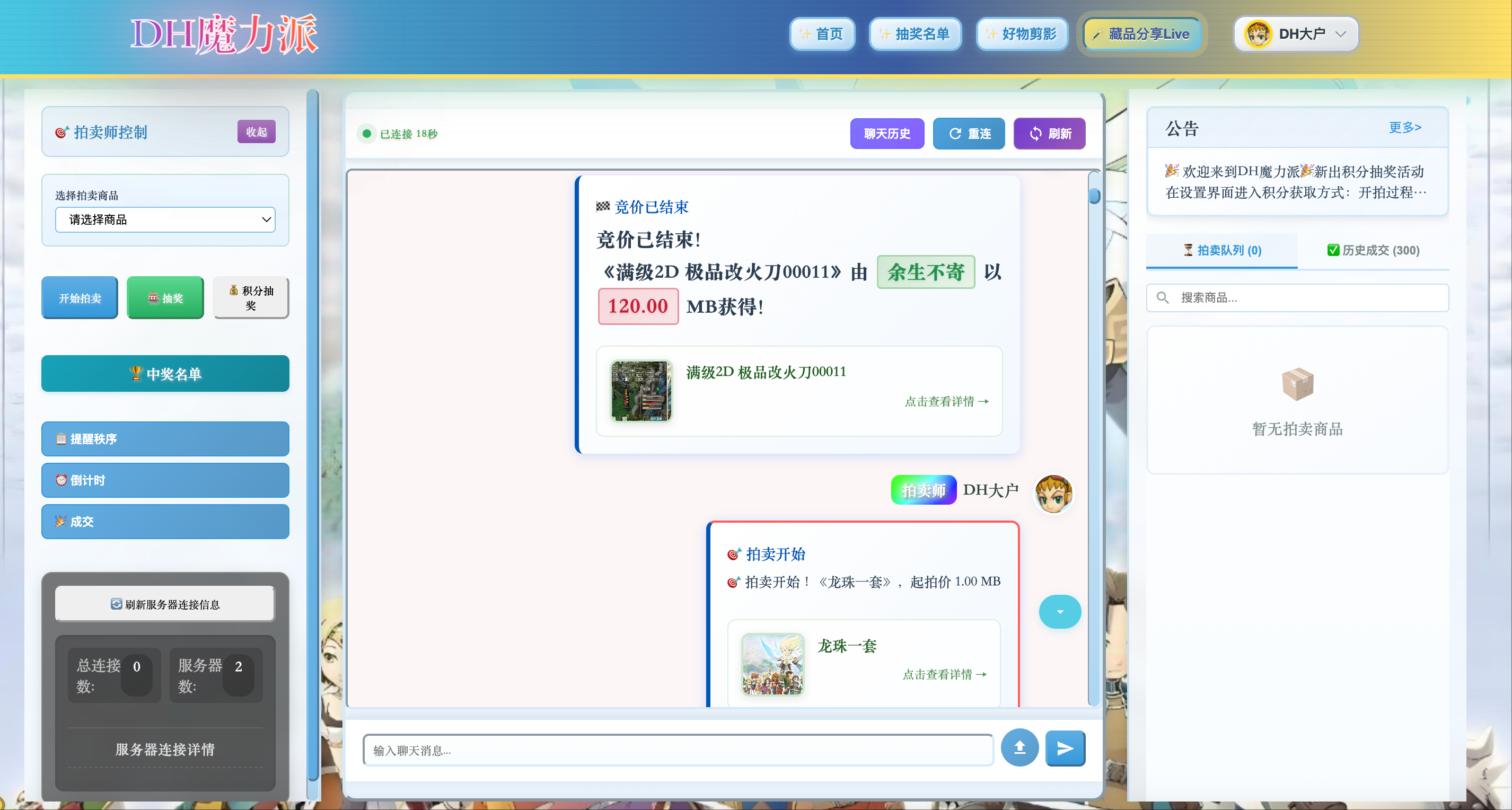This screenshot has height=810, width=1512.
Task: Open 更多> to view full announcement
Action: tap(1405, 127)
